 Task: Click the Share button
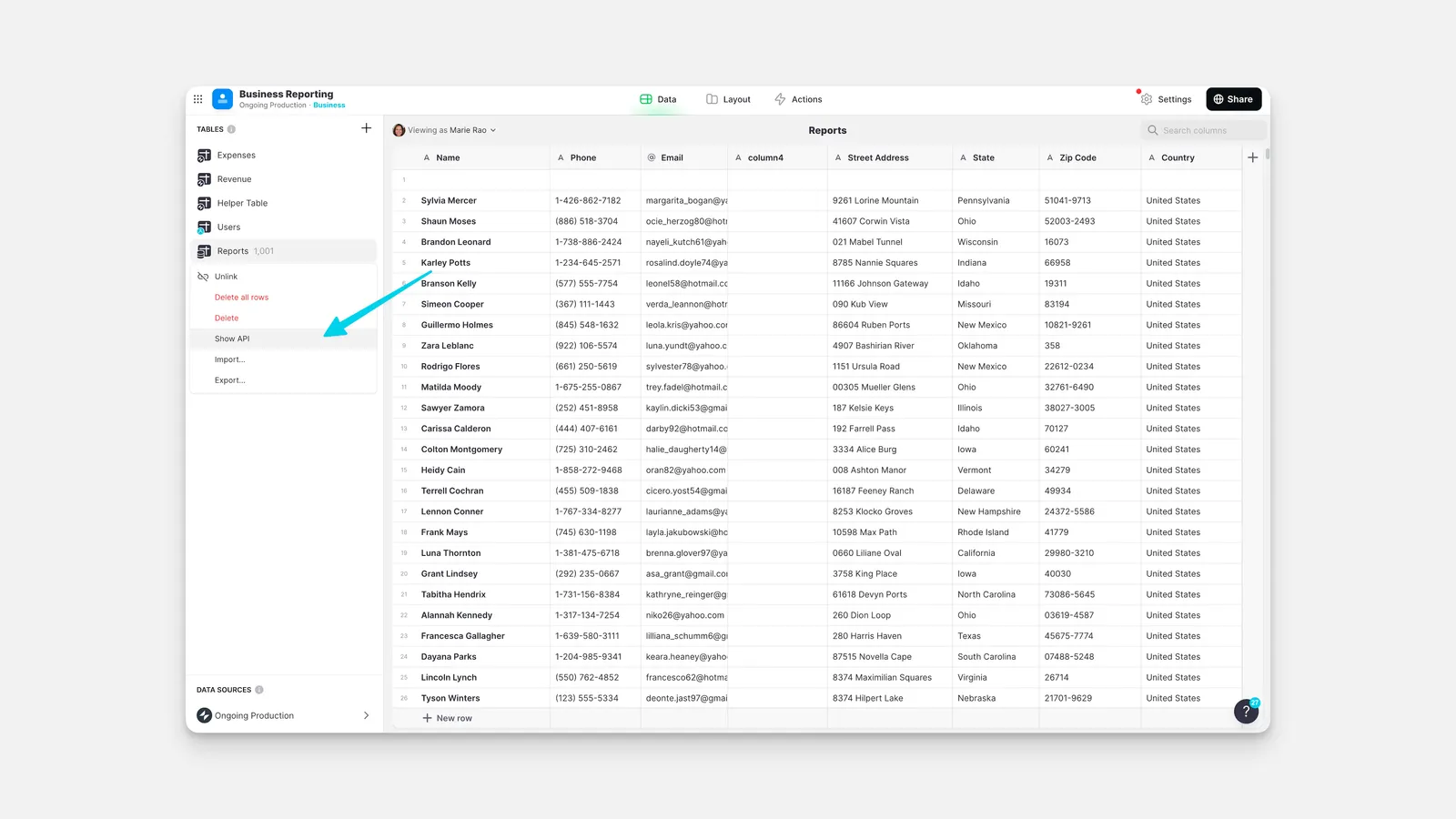pos(1233,99)
